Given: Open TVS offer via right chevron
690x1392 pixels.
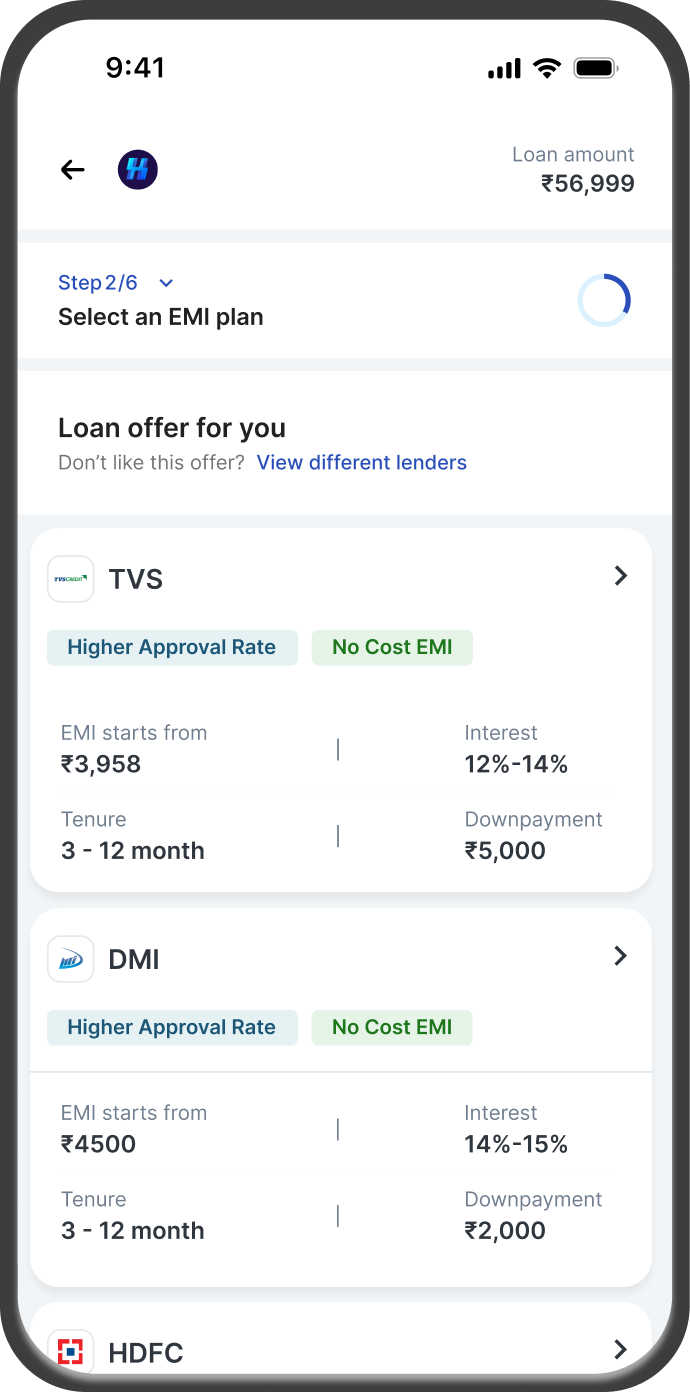Looking at the screenshot, I should click(620, 576).
